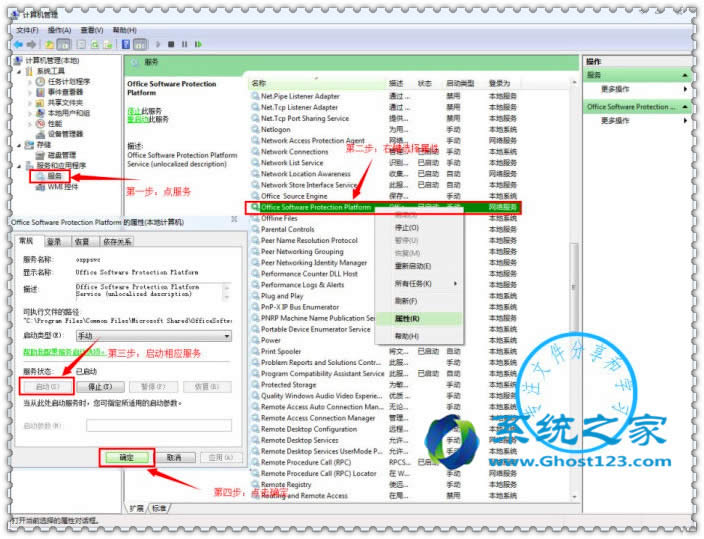Select the 任务计划程序 clock icon
This screenshot has height=539, width=704.
[40, 82]
